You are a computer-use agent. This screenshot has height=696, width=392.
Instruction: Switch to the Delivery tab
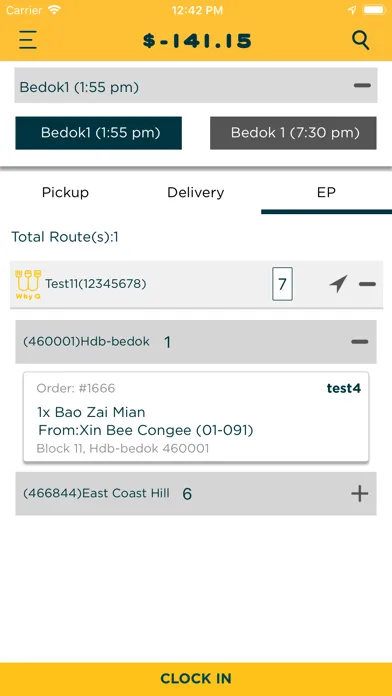click(x=196, y=193)
